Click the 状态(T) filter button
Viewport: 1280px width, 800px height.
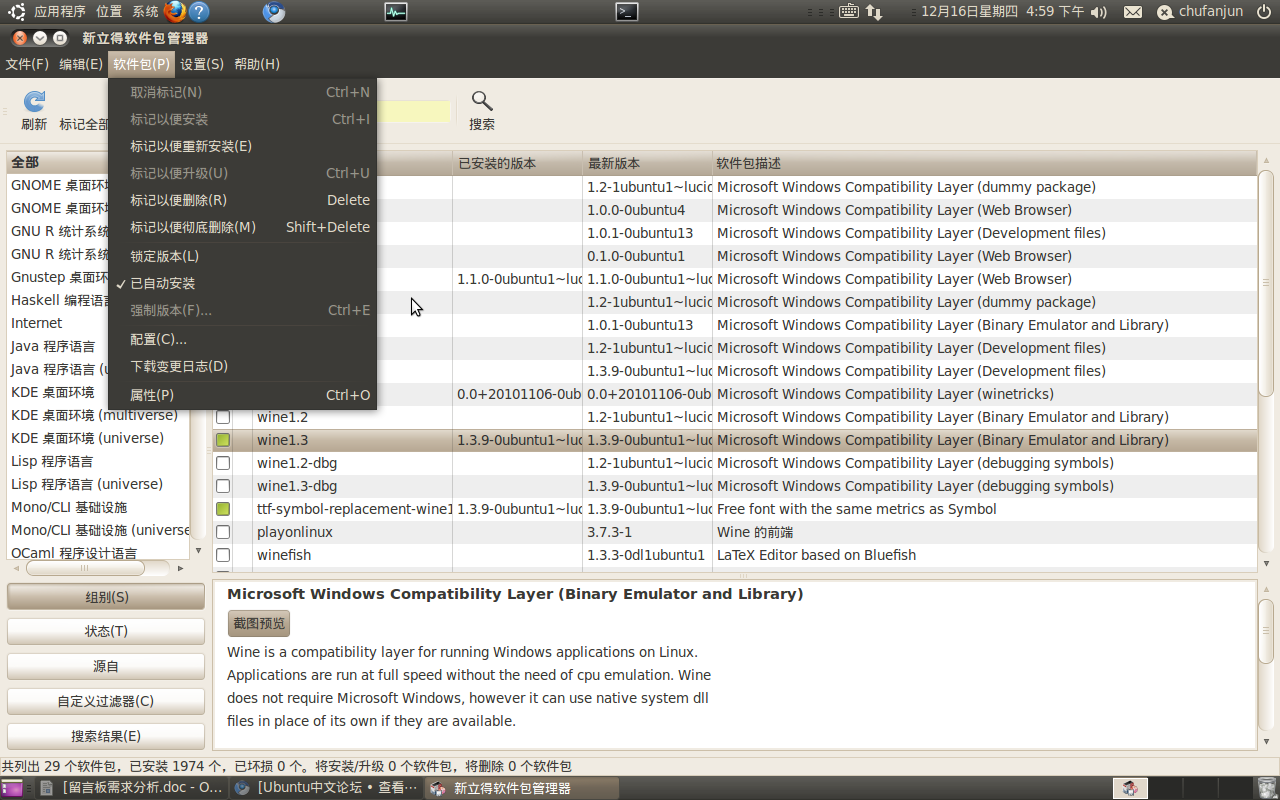[106, 631]
